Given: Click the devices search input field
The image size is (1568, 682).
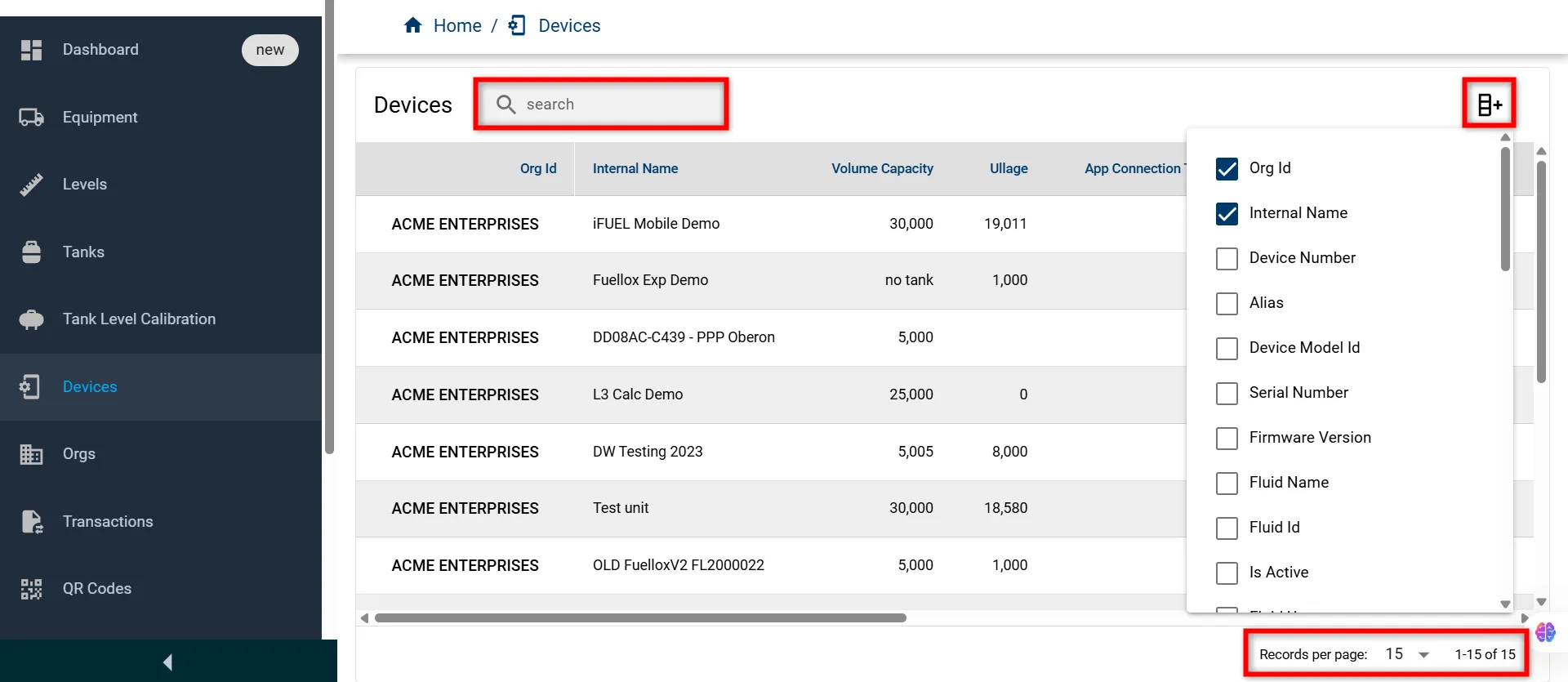Looking at the screenshot, I should pyautogui.click(x=601, y=105).
